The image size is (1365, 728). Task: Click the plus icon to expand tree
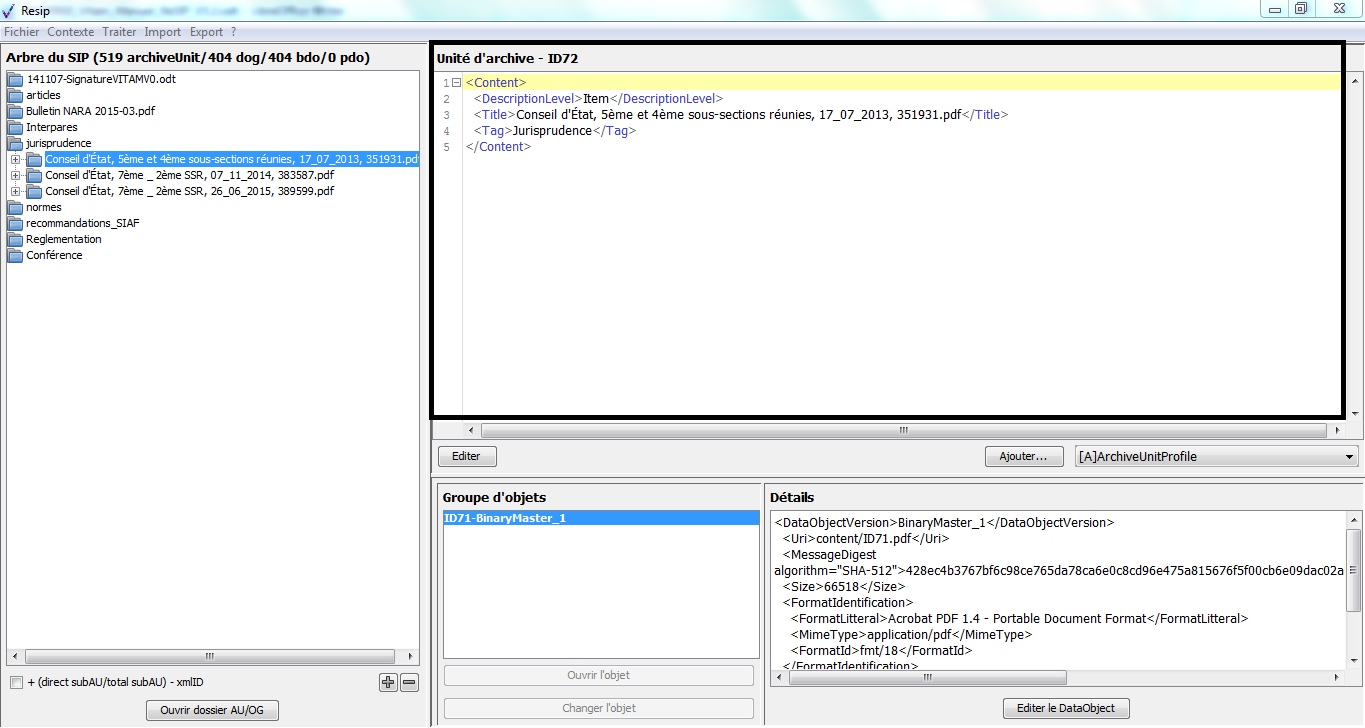(x=388, y=683)
